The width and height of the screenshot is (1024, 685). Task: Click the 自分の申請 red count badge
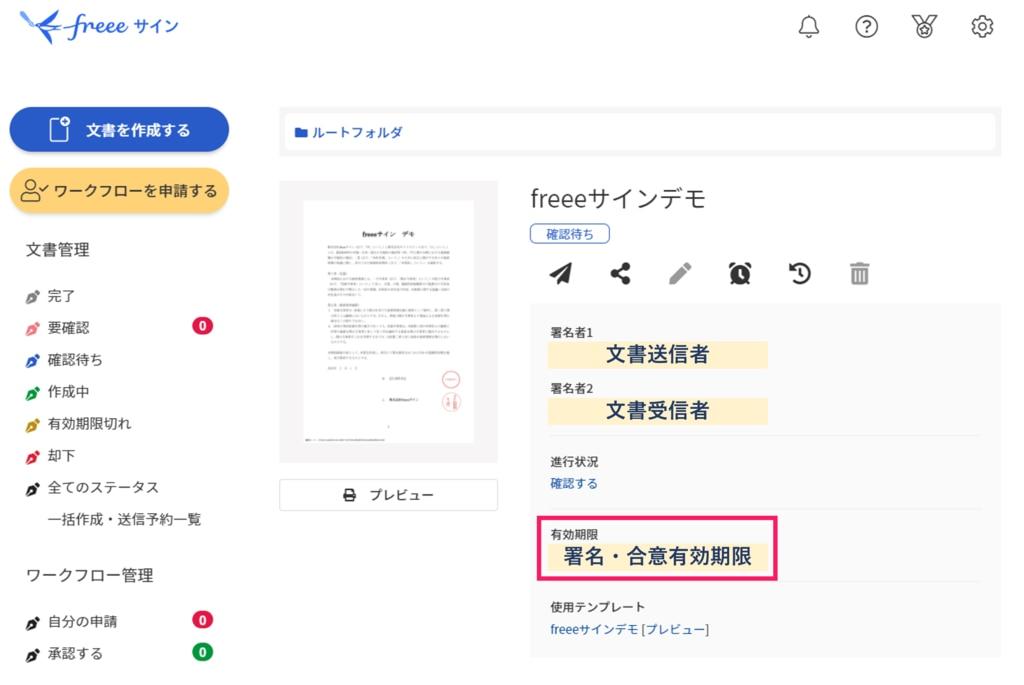pyautogui.click(x=202, y=620)
